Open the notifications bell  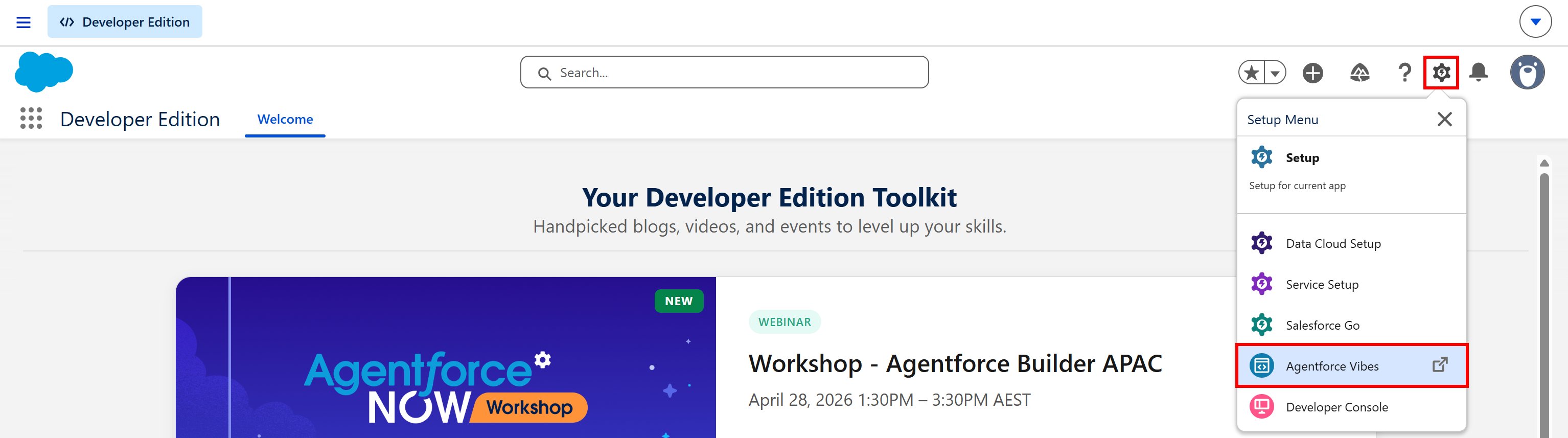tap(1478, 73)
